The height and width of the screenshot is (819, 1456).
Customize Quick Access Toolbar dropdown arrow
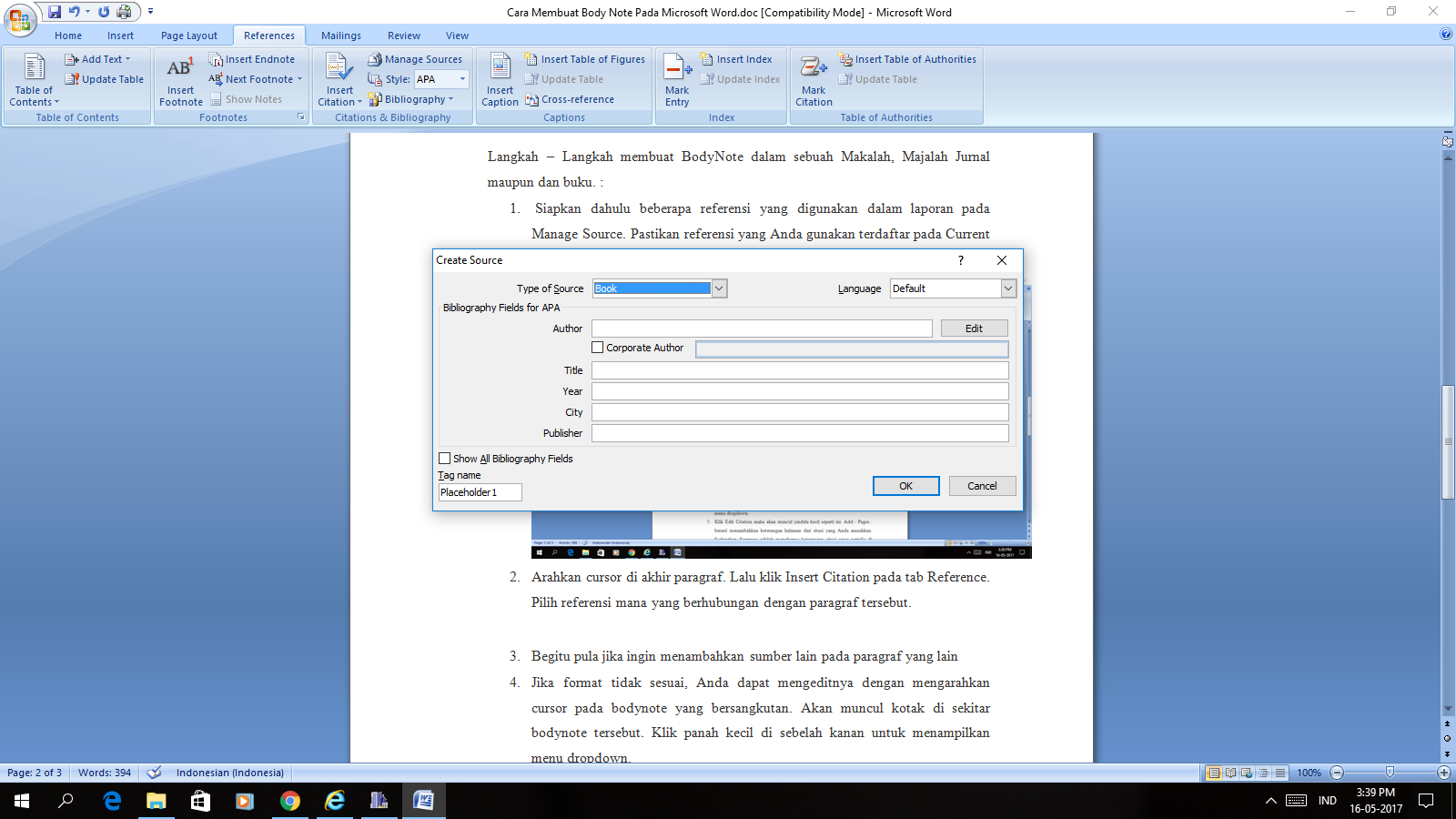[150, 12]
